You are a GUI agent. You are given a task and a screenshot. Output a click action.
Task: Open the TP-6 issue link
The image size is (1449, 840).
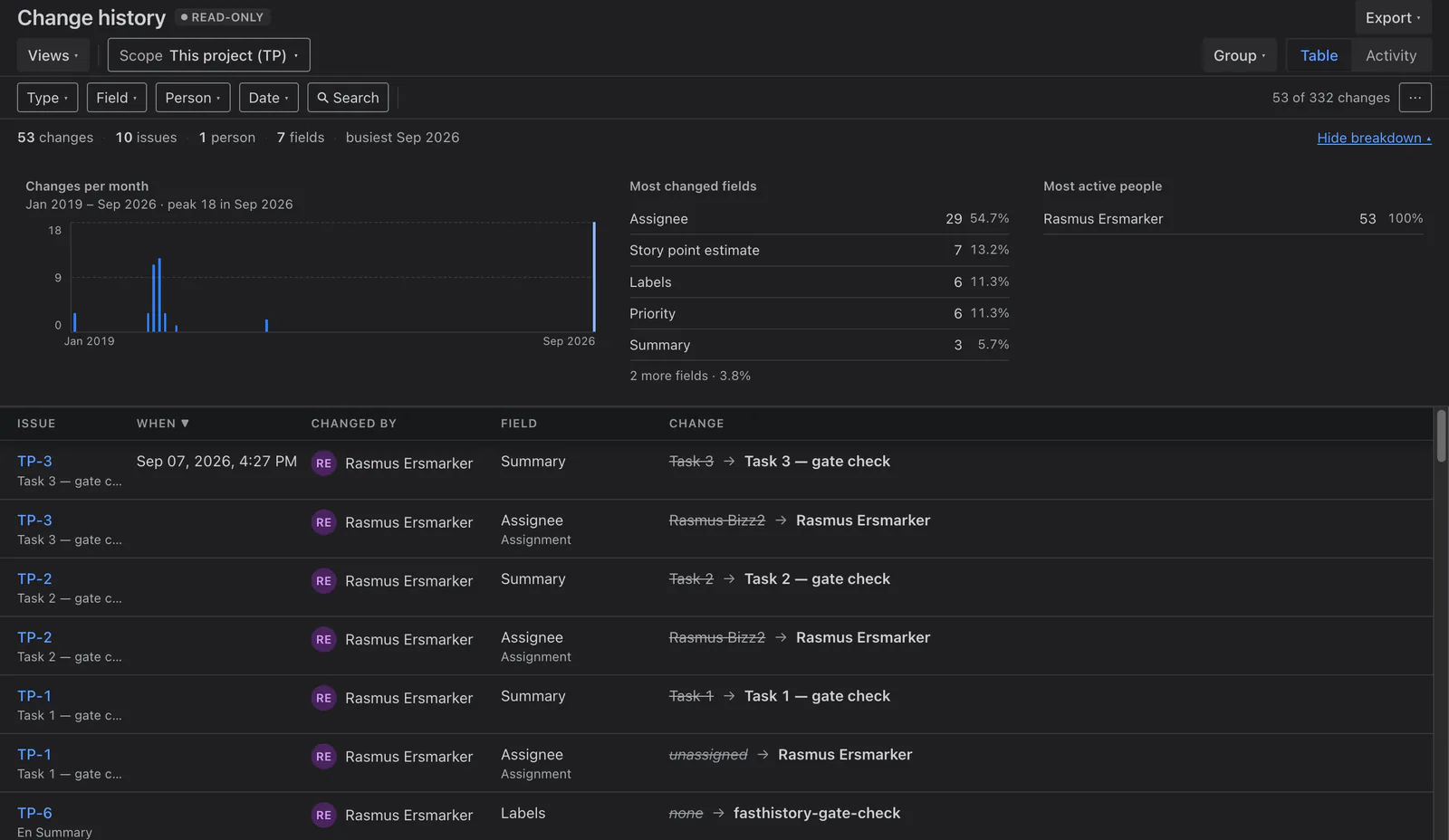point(34,813)
